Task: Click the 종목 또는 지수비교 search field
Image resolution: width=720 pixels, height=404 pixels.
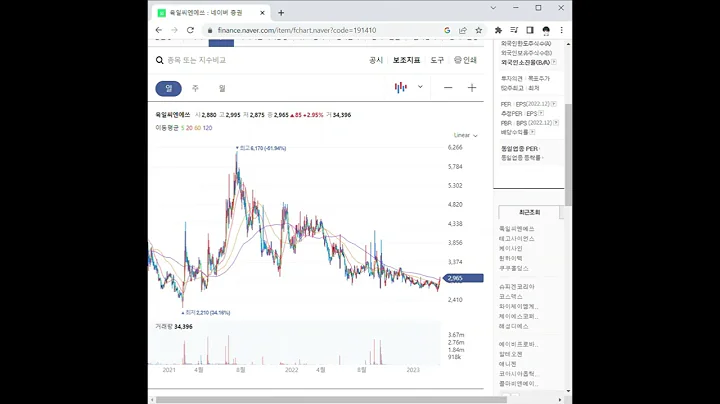Action: pos(197,60)
